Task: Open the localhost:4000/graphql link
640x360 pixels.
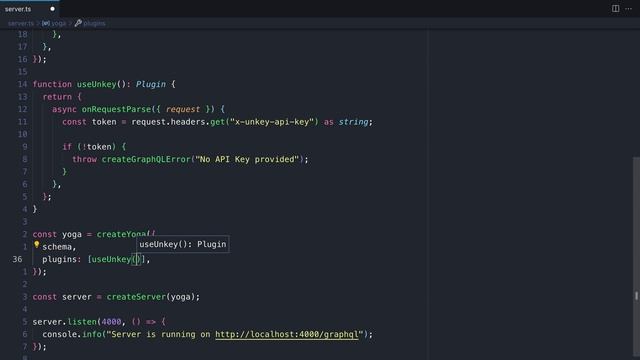Action: pyautogui.click(x=287, y=334)
